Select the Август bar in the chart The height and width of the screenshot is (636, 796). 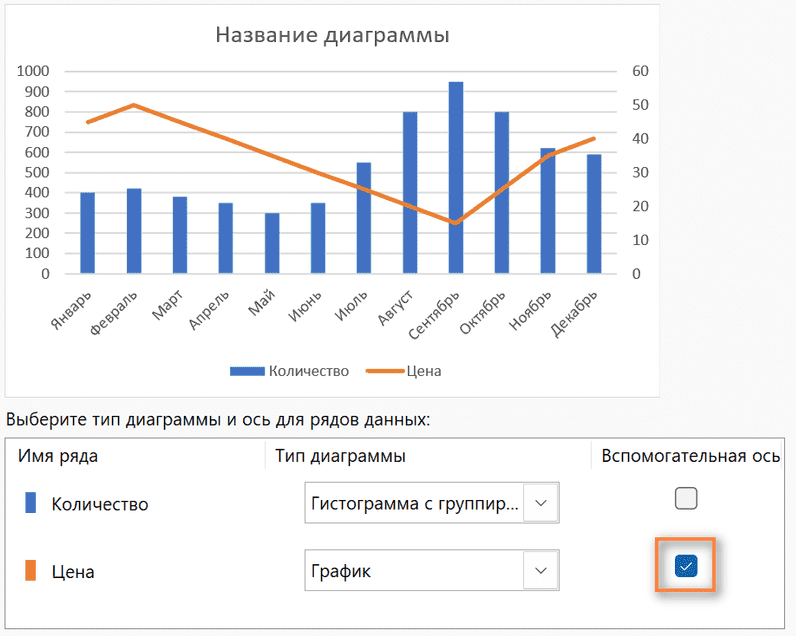point(410,193)
